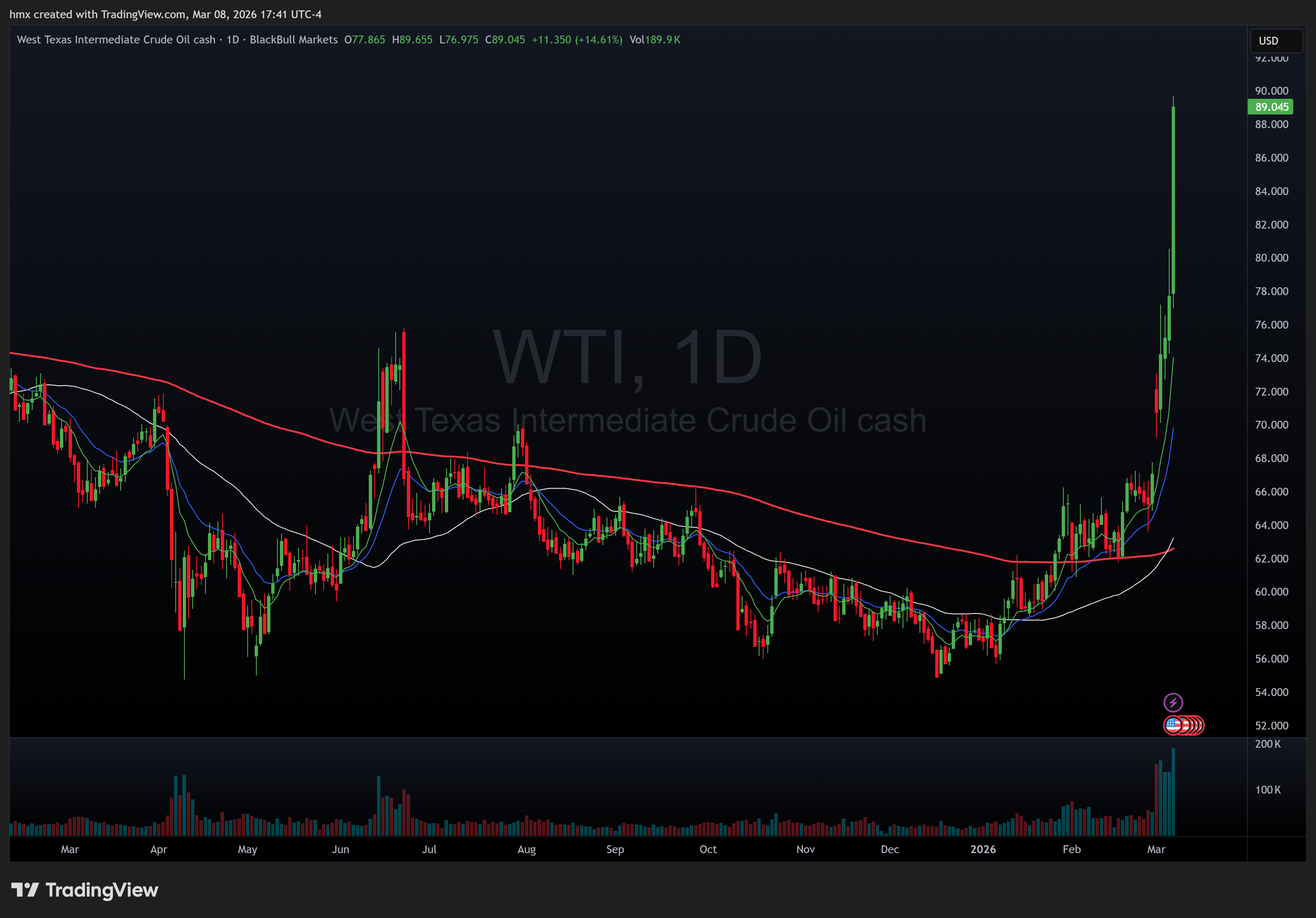Click the close price C89.045 value
This screenshot has height=918, width=1316.
click(x=505, y=40)
